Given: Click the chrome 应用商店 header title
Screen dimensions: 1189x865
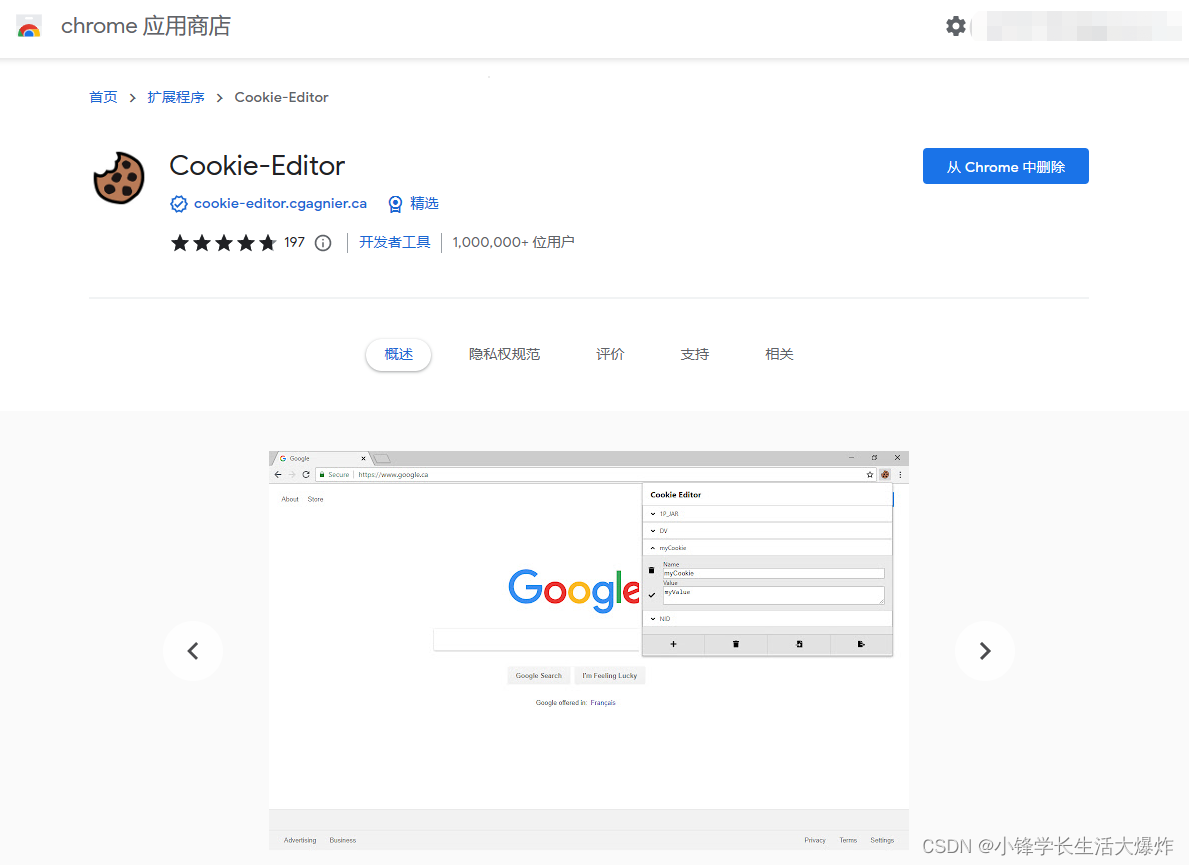Looking at the screenshot, I should (x=146, y=26).
